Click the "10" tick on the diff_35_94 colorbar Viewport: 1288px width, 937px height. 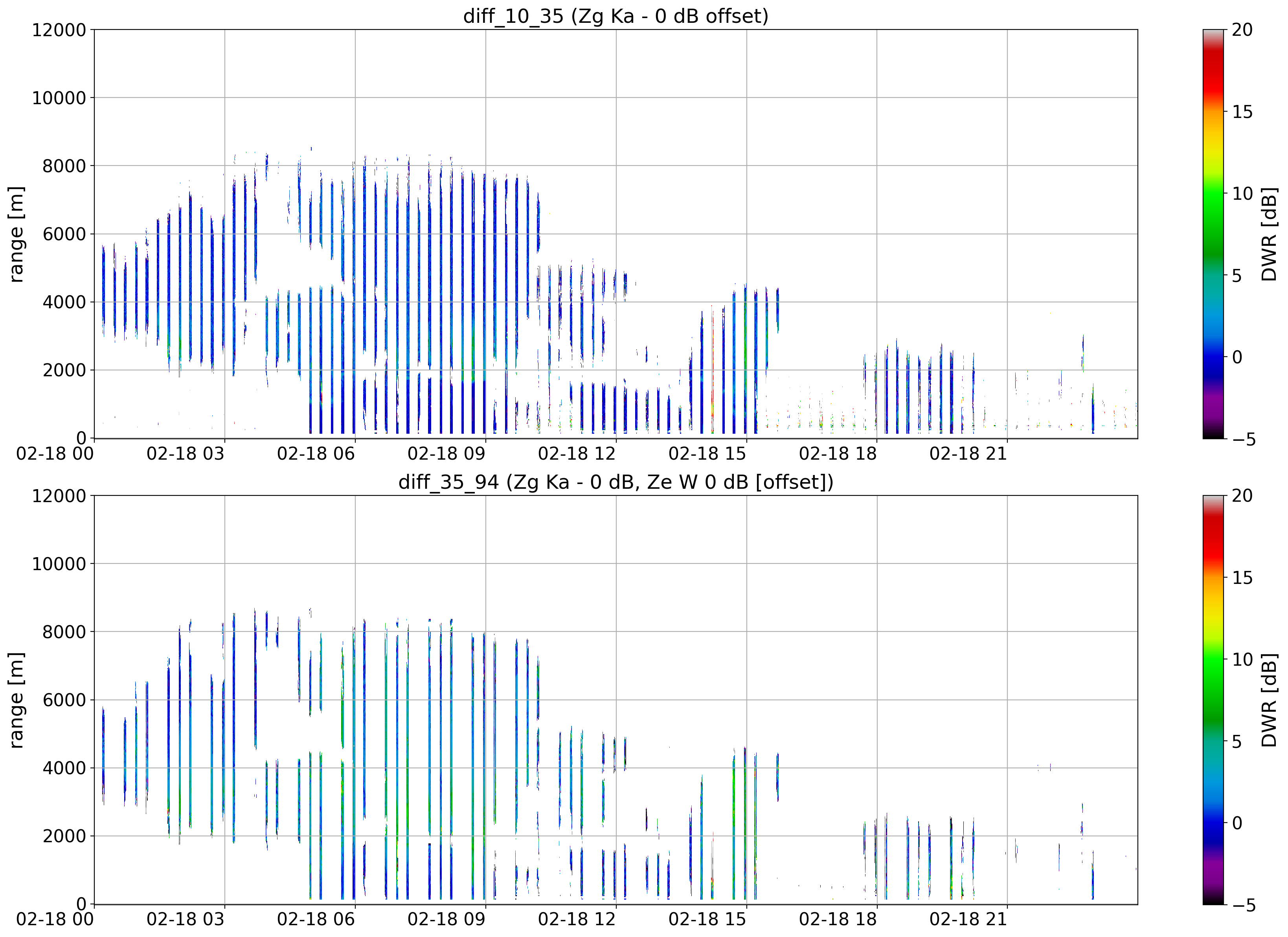(x=1242, y=659)
